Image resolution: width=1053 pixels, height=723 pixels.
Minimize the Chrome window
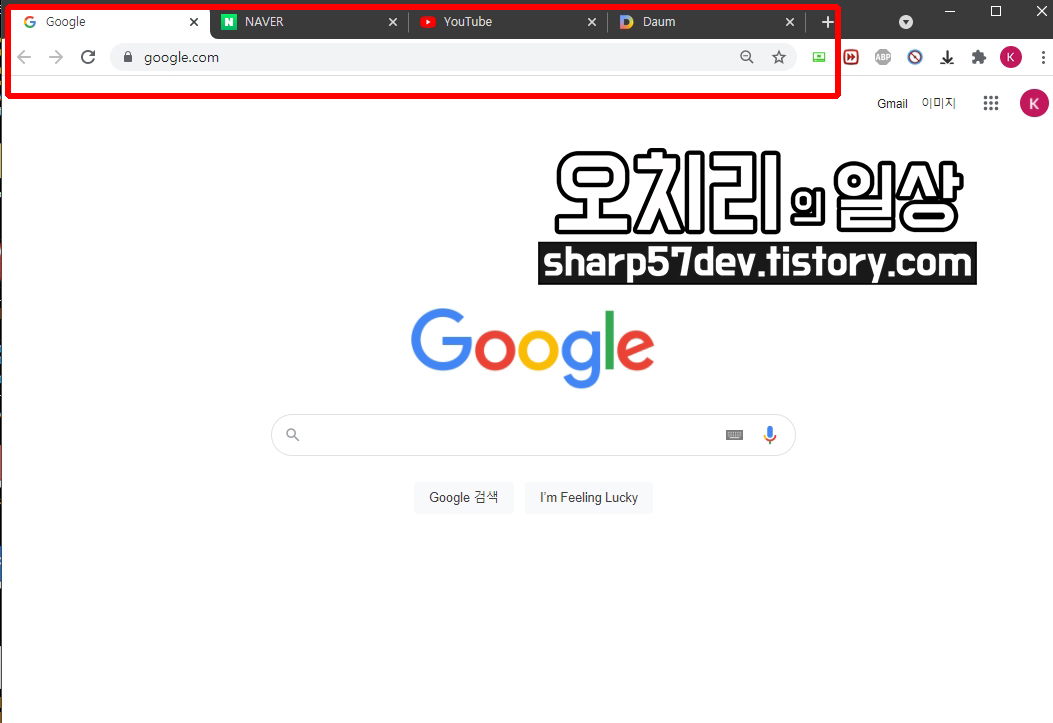pos(950,11)
